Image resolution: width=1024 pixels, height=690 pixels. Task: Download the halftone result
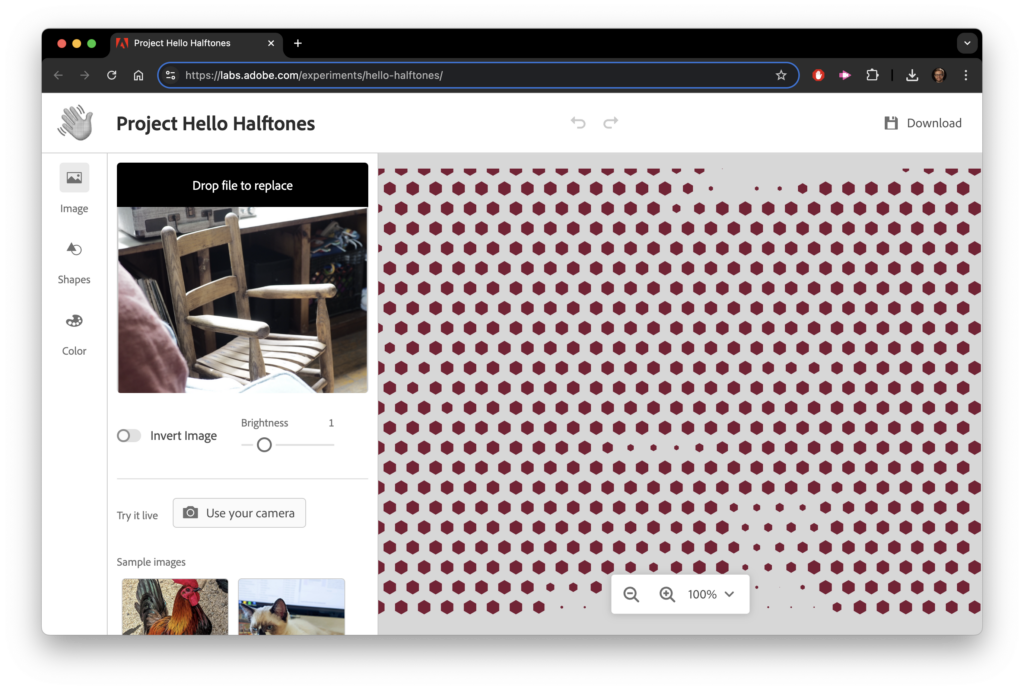923,123
